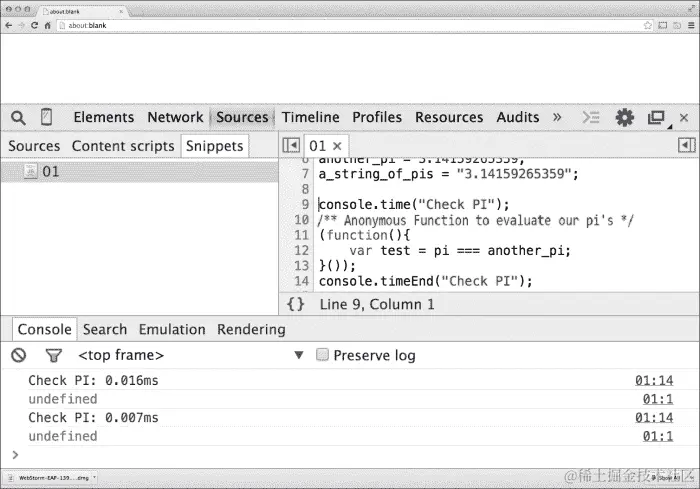The image size is (700, 489).
Task: Reload the page with refresh icon
Action: click(x=34, y=25)
